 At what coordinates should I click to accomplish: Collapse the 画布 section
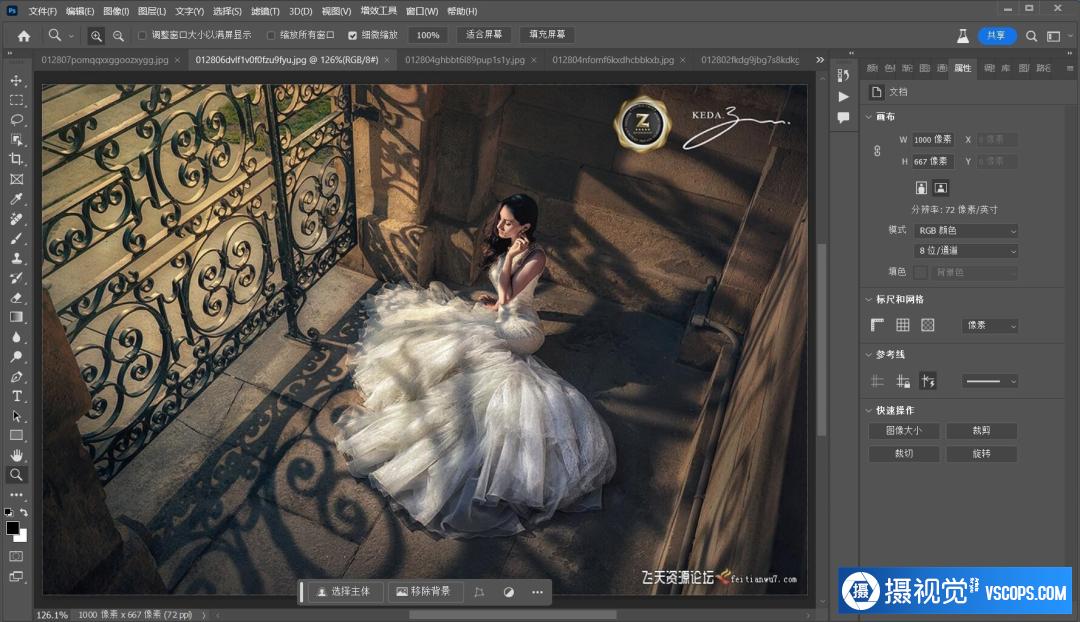[869, 117]
